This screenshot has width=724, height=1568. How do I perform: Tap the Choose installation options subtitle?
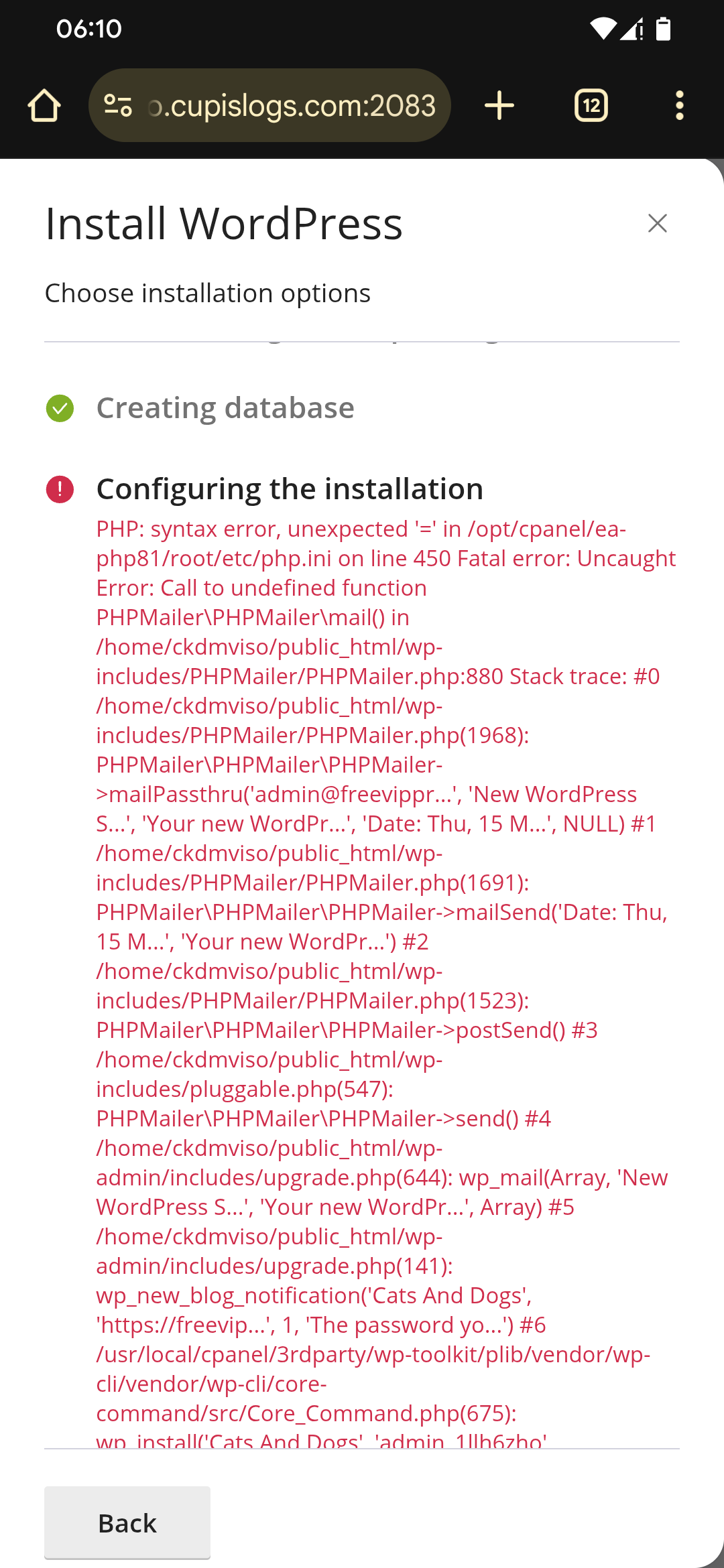click(x=208, y=293)
